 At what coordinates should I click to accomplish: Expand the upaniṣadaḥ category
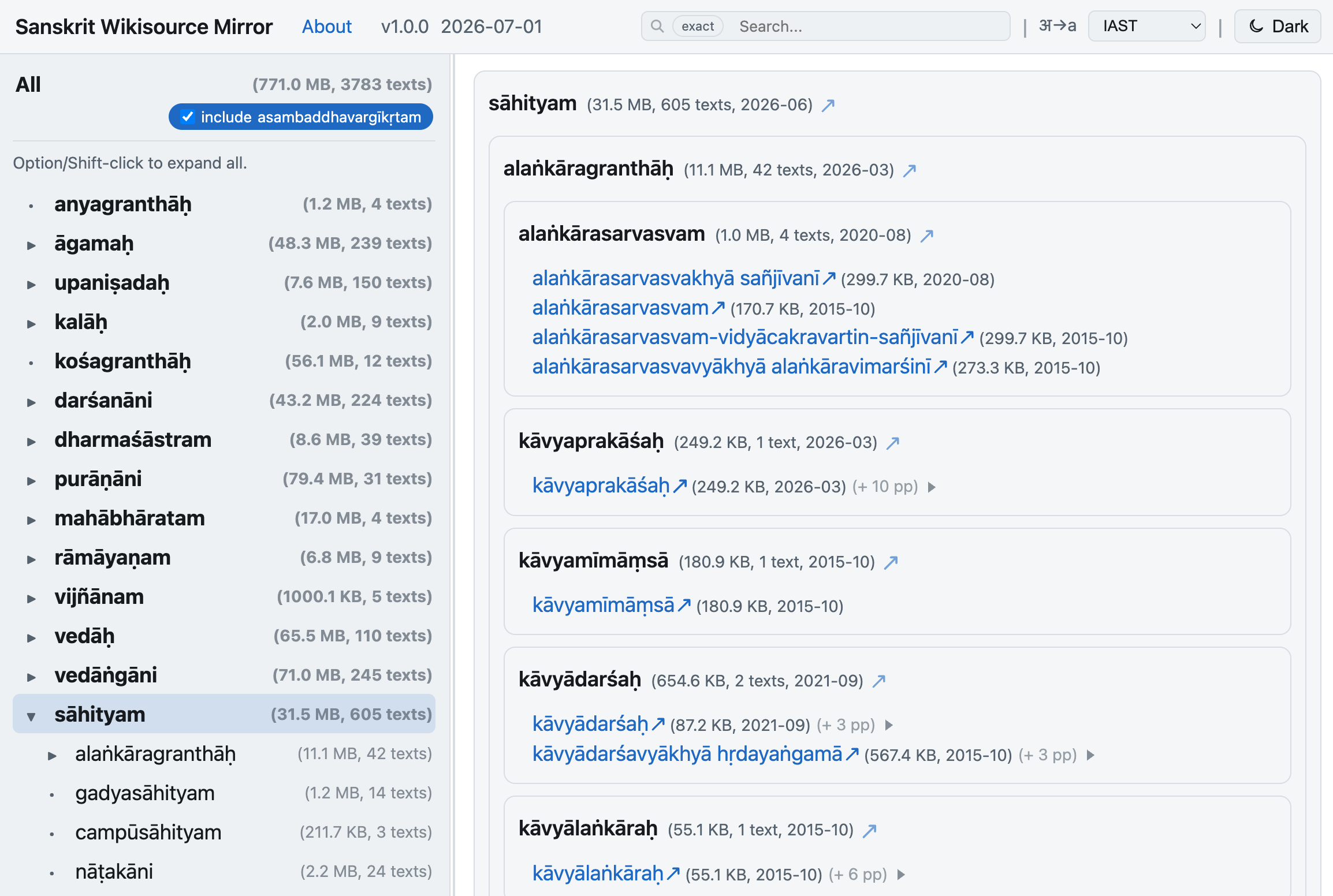click(32, 284)
